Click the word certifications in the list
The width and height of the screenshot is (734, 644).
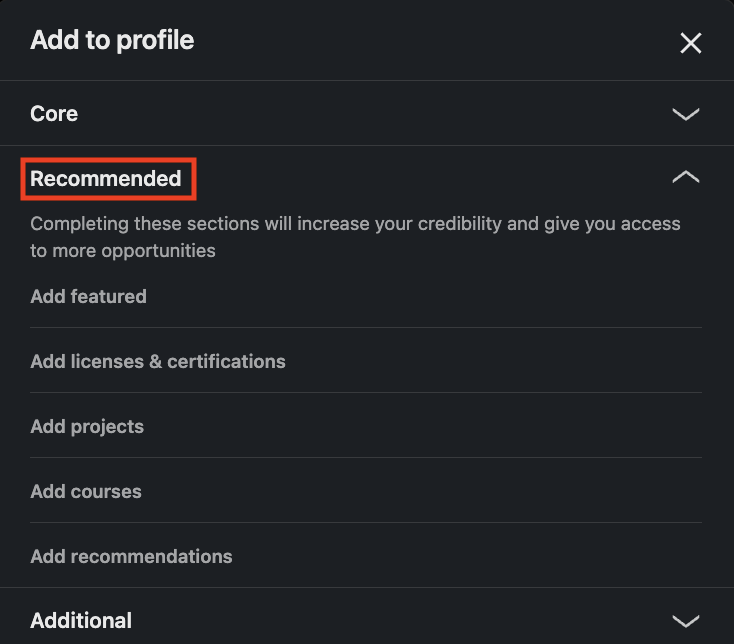226,361
